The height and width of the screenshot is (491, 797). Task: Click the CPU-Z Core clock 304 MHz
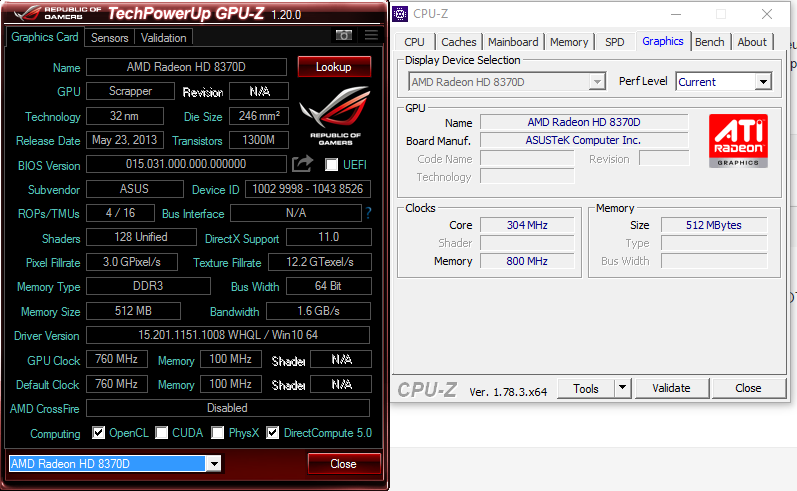coord(527,225)
